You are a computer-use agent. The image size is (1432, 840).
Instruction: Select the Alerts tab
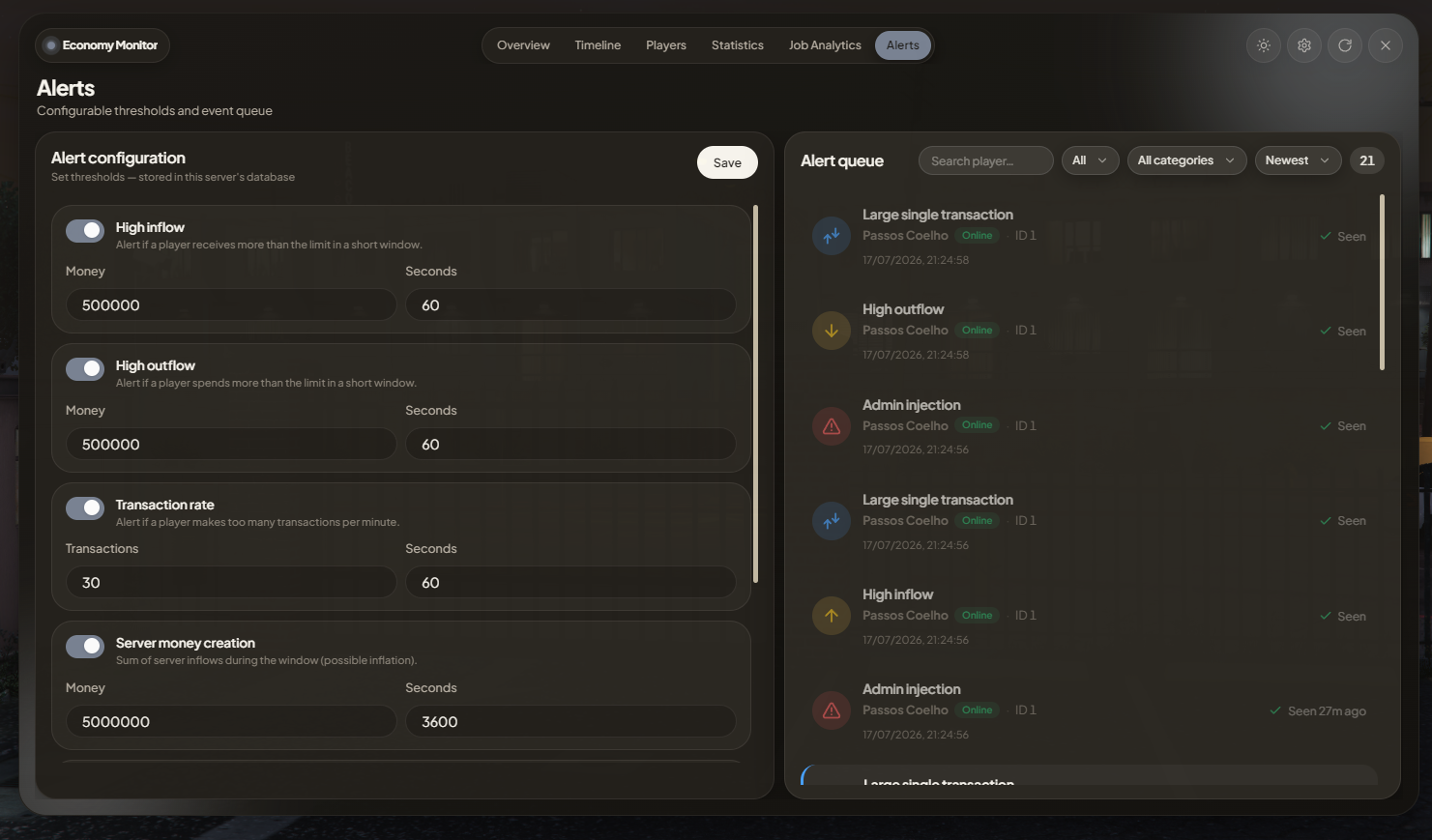point(903,45)
